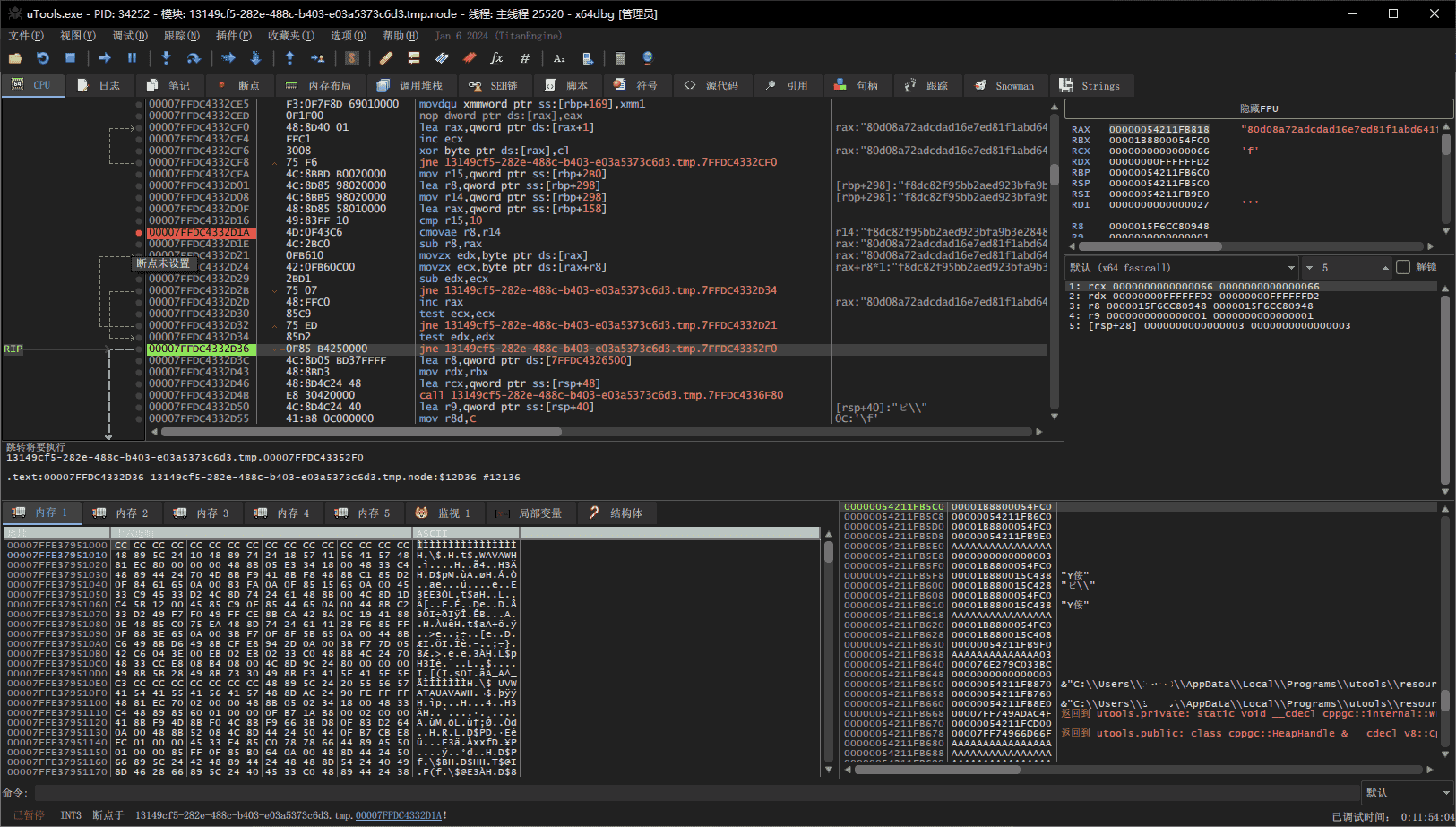Toggle breakpoint dot at 00007FFDC4332CFA
Screen dimensions: 1456x827
pyautogui.click(x=139, y=174)
